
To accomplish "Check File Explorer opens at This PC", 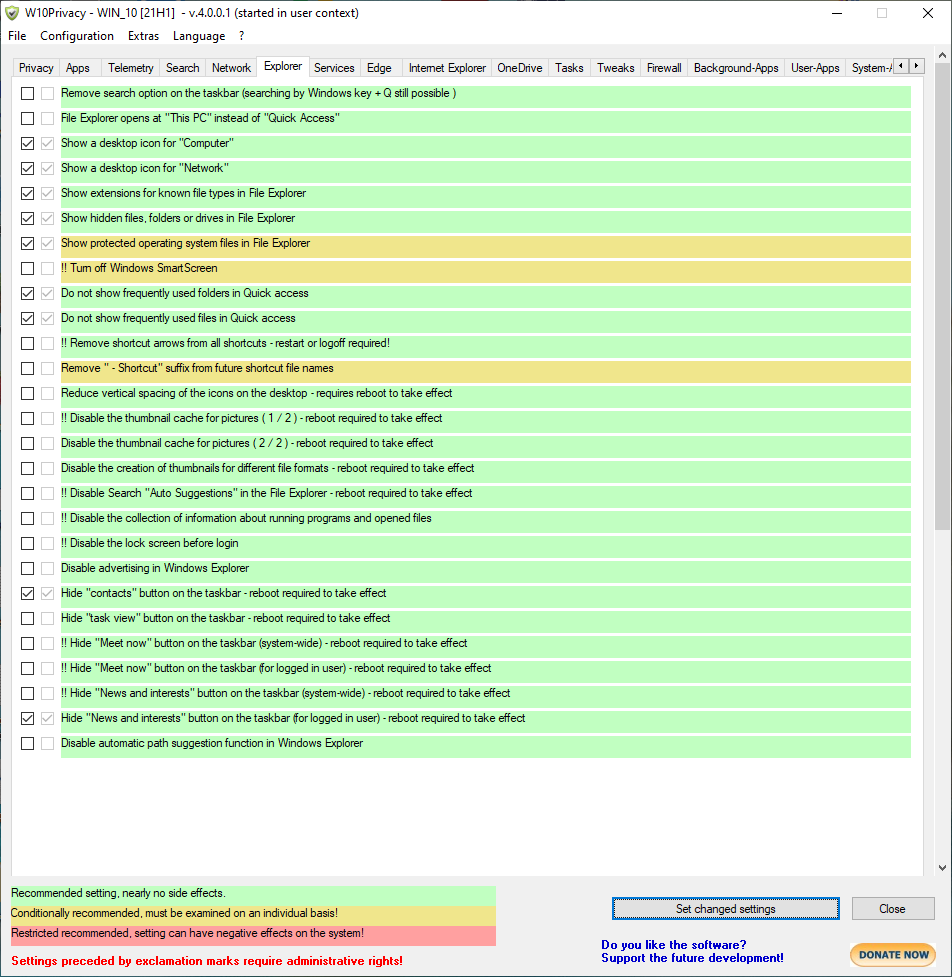I will pyautogui.click(x=27, y=118).
